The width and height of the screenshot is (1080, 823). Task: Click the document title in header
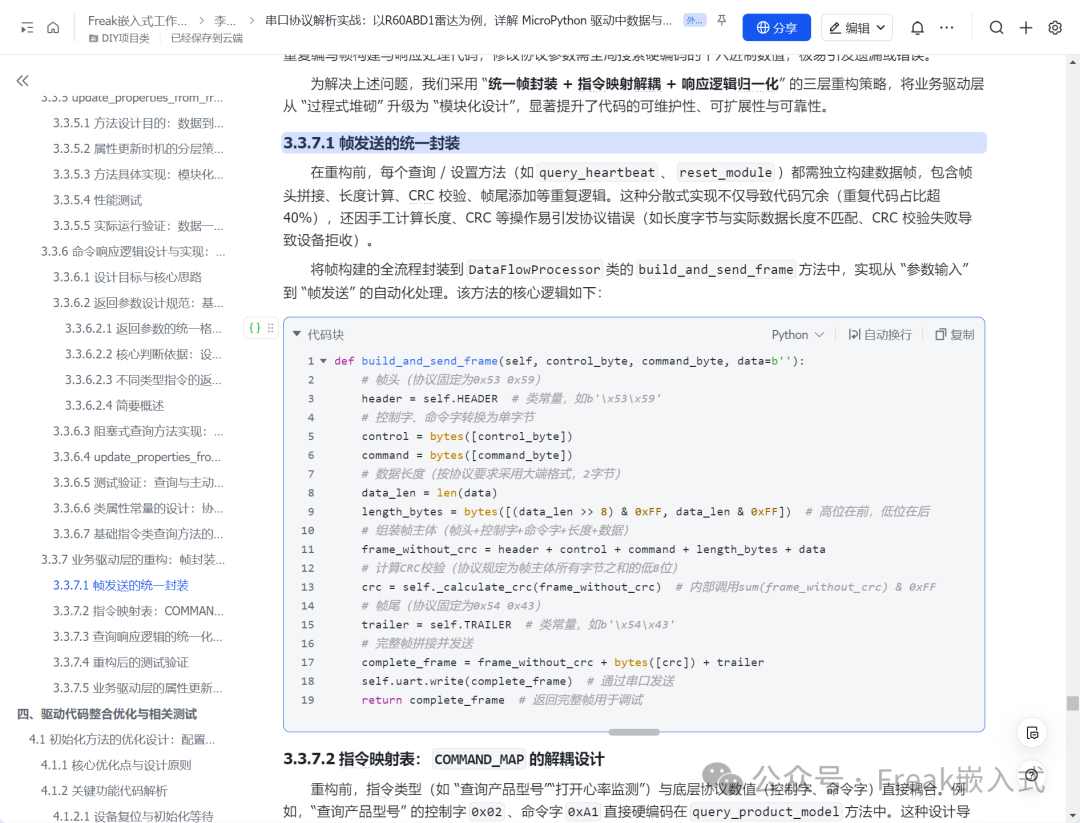[468, 21]
